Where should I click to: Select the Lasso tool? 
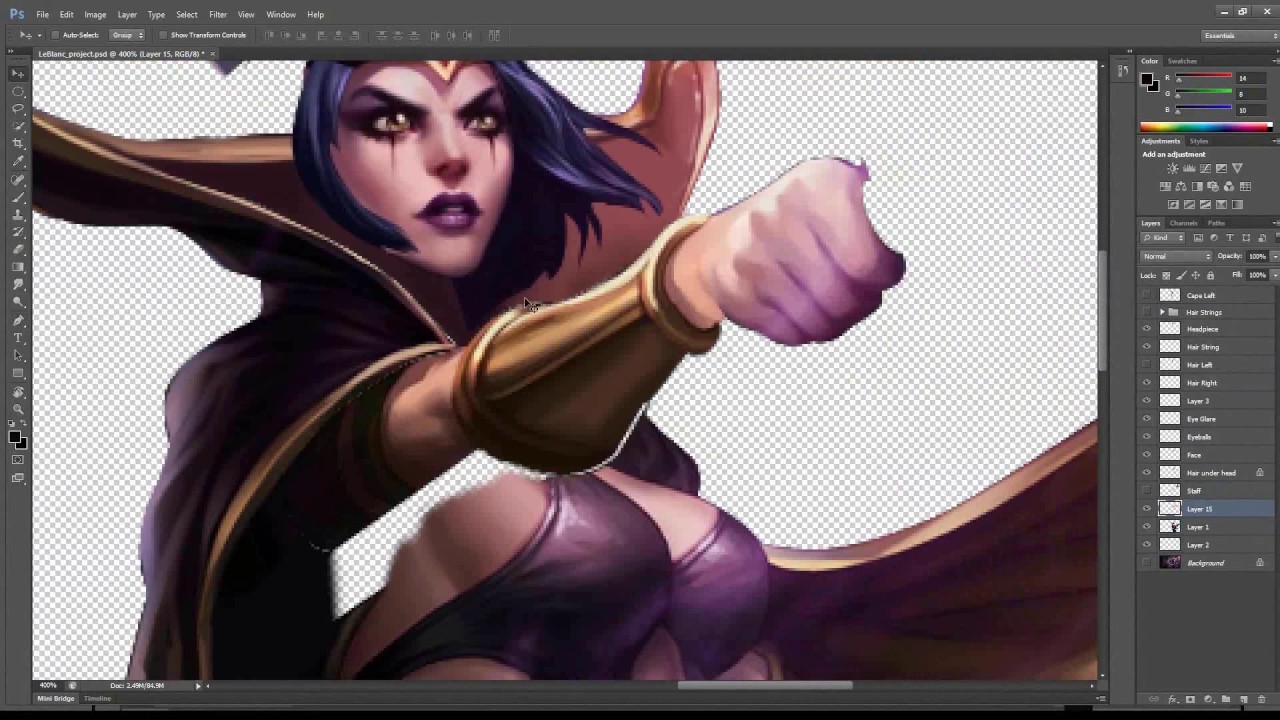[18, 109]
